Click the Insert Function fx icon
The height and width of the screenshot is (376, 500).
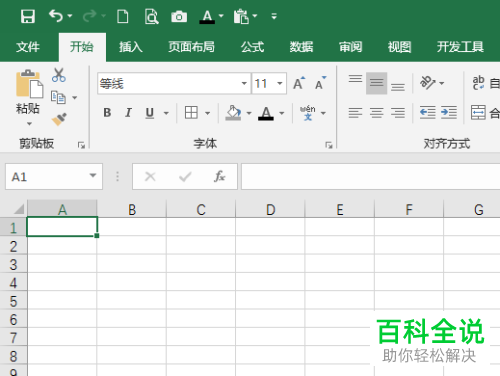click(219, 176)
